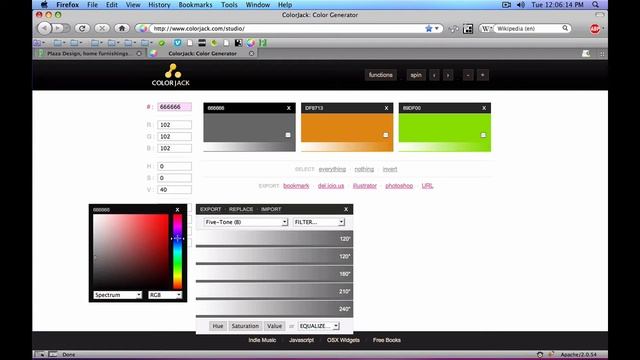Screen dimensions: 640x360
Task: Close the 666666 gray color card
Action: click(x=289, y=108)
